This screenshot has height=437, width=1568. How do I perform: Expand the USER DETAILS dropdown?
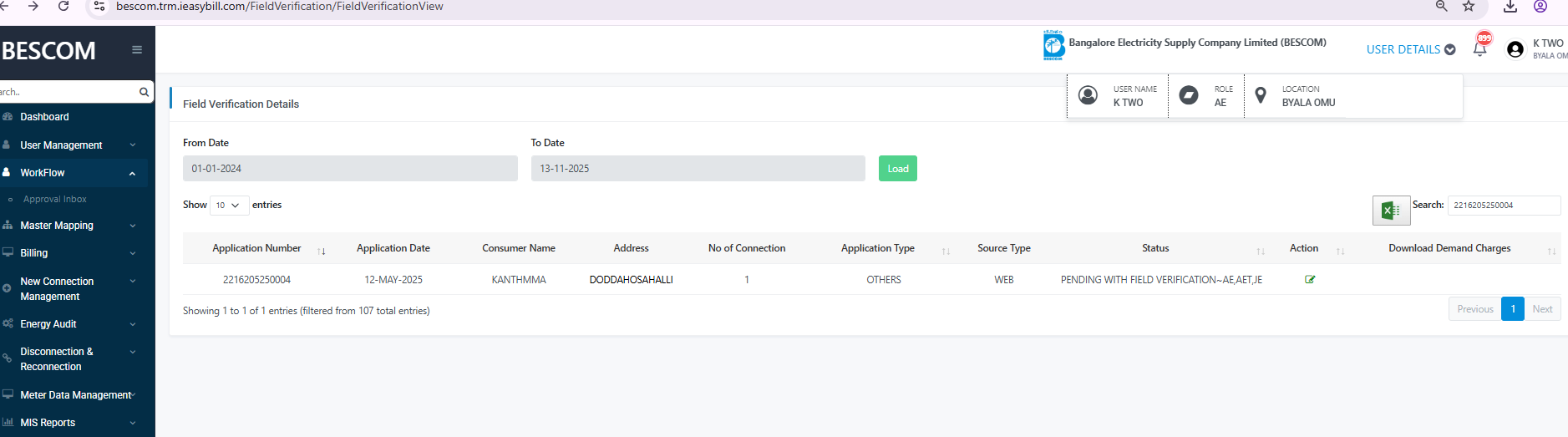click(x=1411, y=49)
